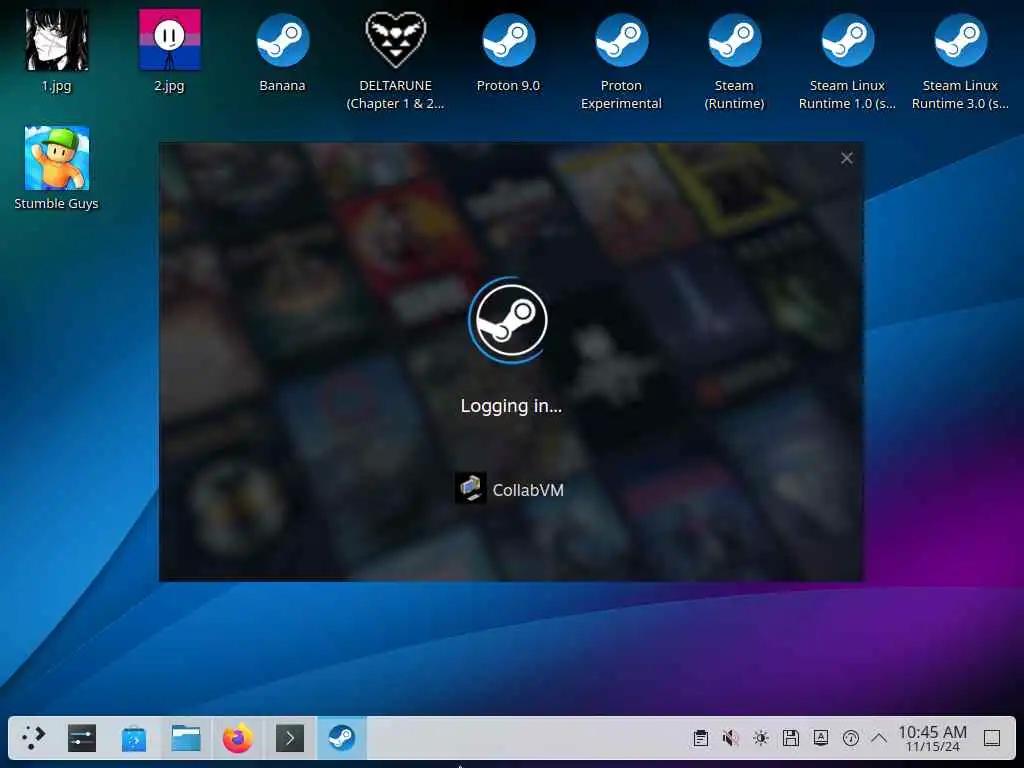1024x768 pixels.
Task: Open the clipboard tray applet
Action: (x=701, y=738)
